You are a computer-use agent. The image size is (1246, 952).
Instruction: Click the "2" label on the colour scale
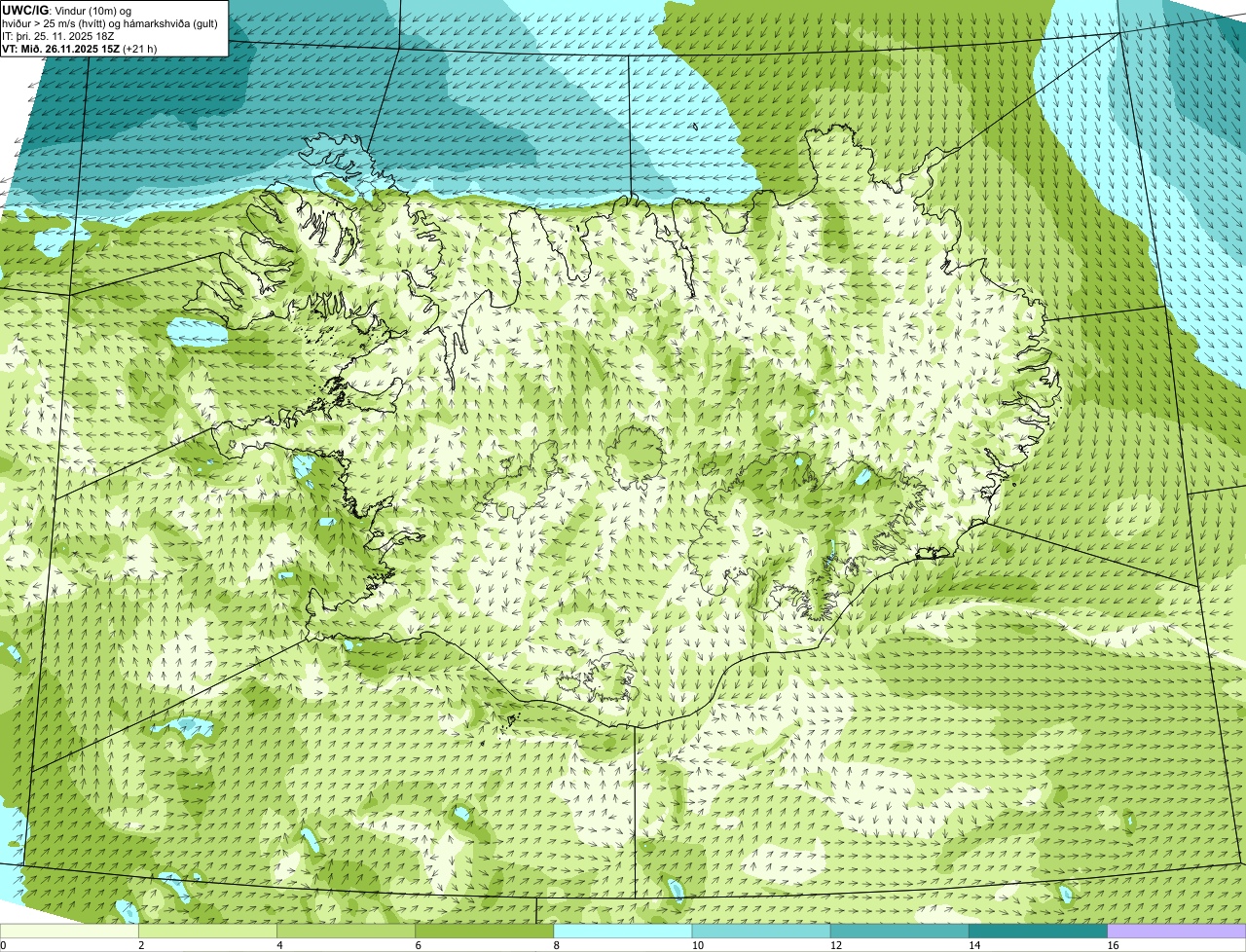(x=141, y=945)
